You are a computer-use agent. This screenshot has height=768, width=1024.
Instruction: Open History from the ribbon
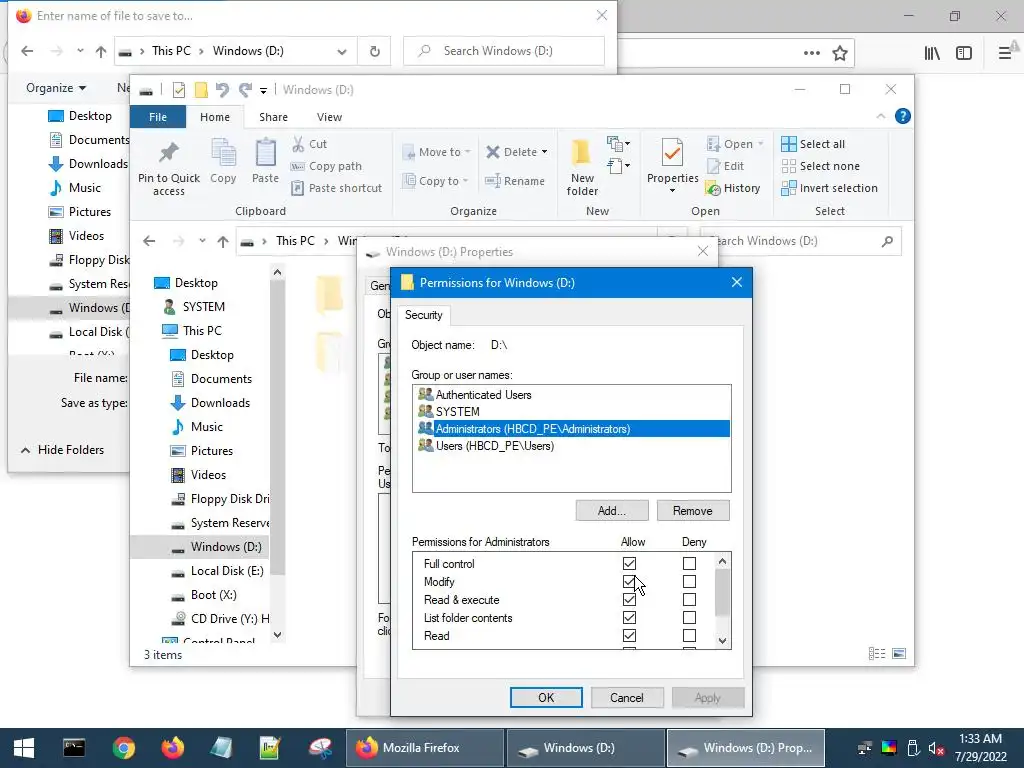[x=733, y=188]
